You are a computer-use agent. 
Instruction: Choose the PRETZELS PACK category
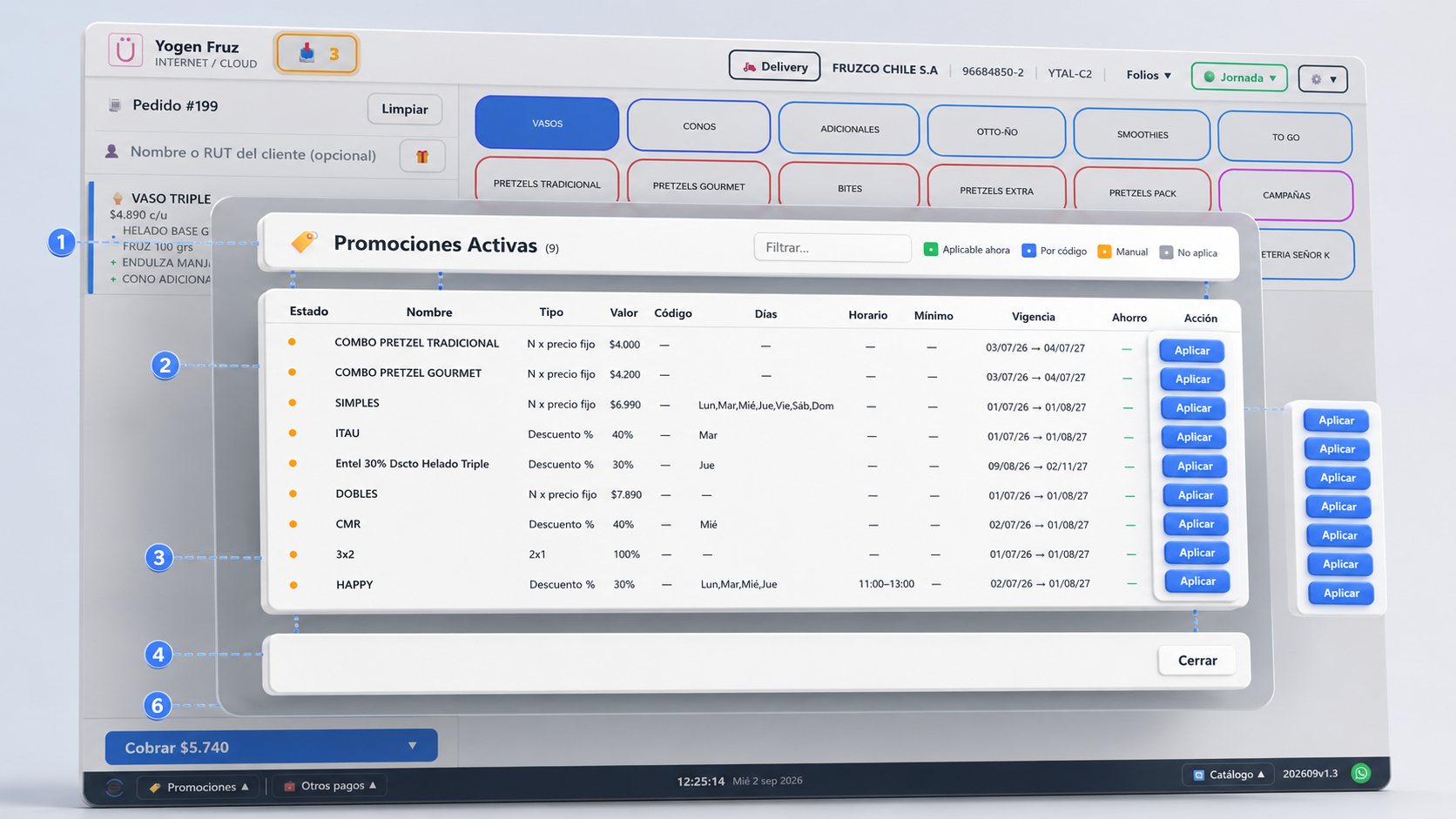(x=1142, y=192)
